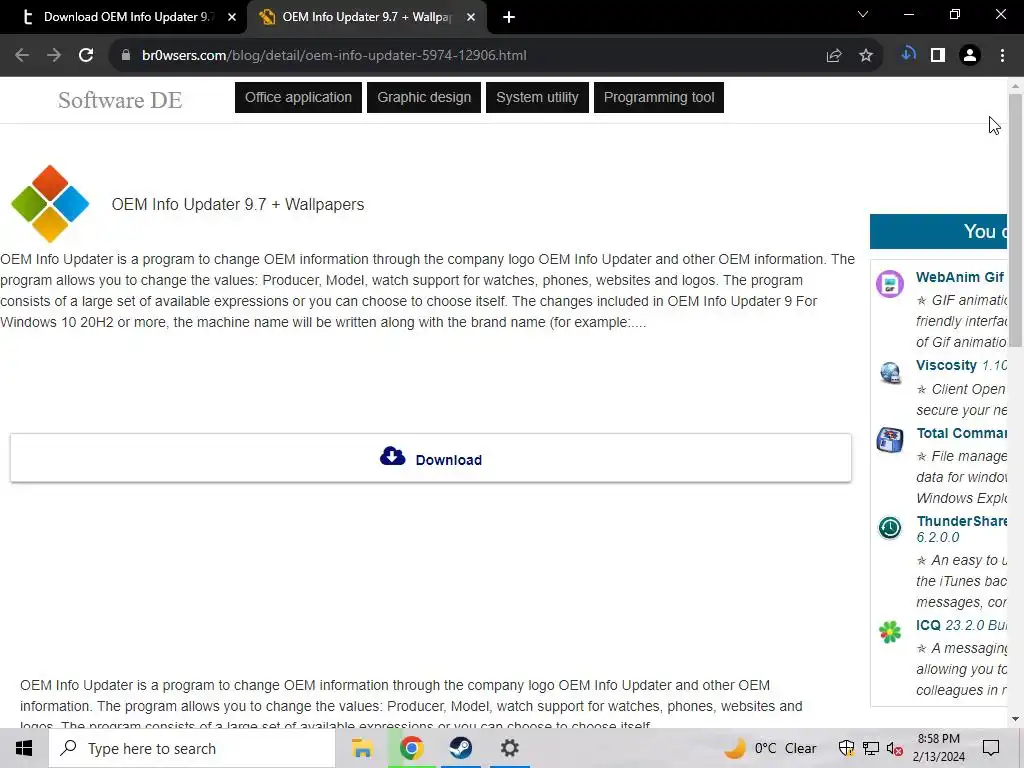Click the browser back arrow
This screenshot has height=768, width=1024.
pyautogui.click(x=22, y=56)
